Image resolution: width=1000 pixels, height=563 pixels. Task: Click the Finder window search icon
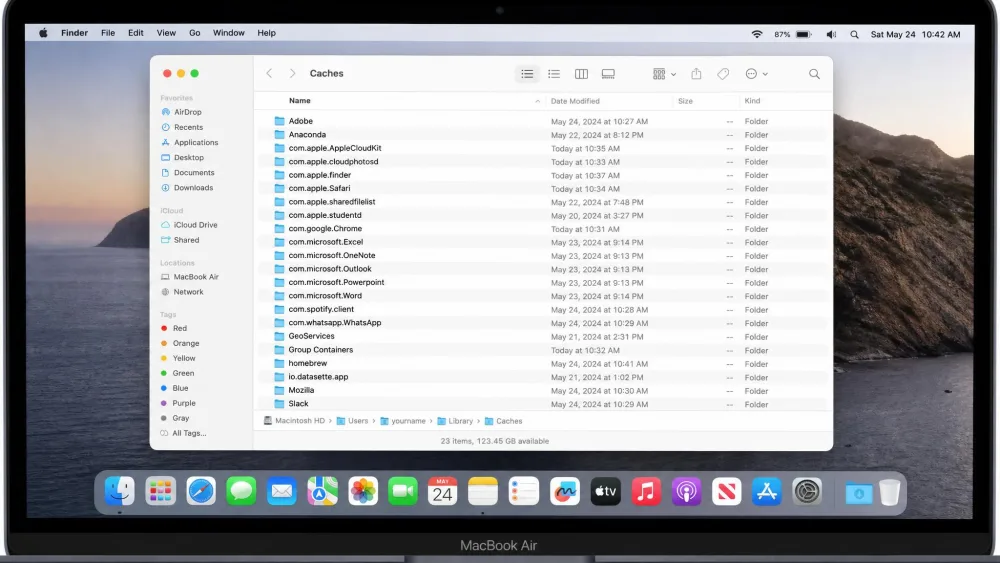point(814,74)
